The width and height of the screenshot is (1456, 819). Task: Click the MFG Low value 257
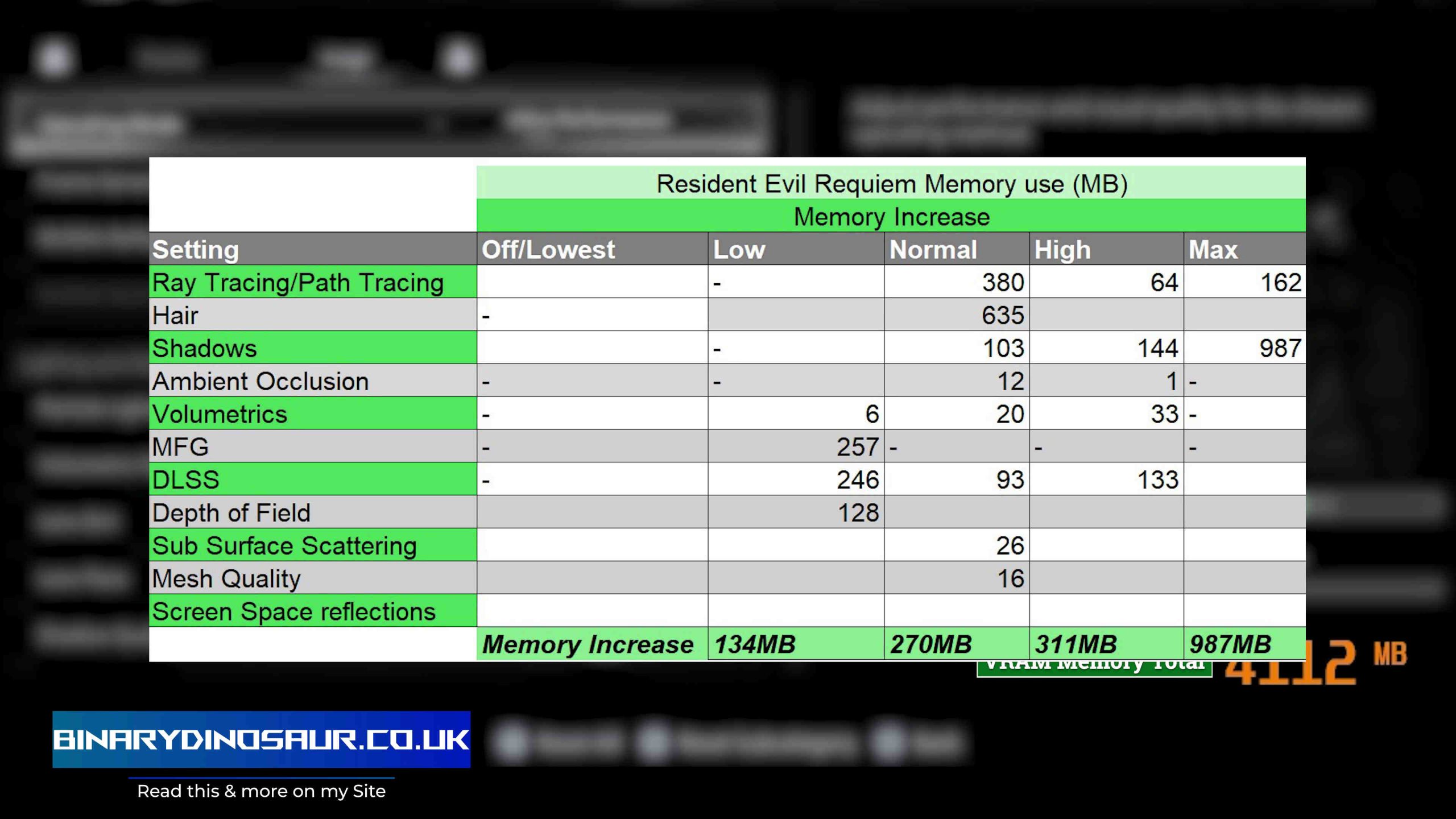click(x=857, y=447)
